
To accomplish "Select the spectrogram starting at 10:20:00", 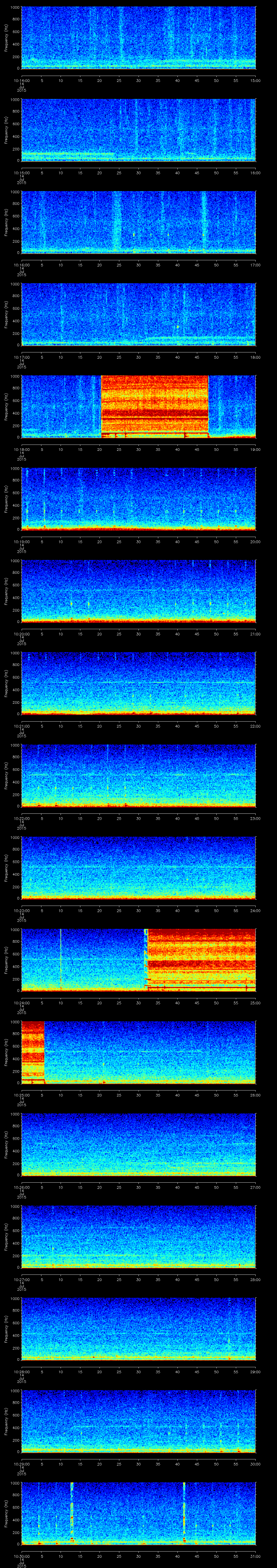I will pos(138,591).
